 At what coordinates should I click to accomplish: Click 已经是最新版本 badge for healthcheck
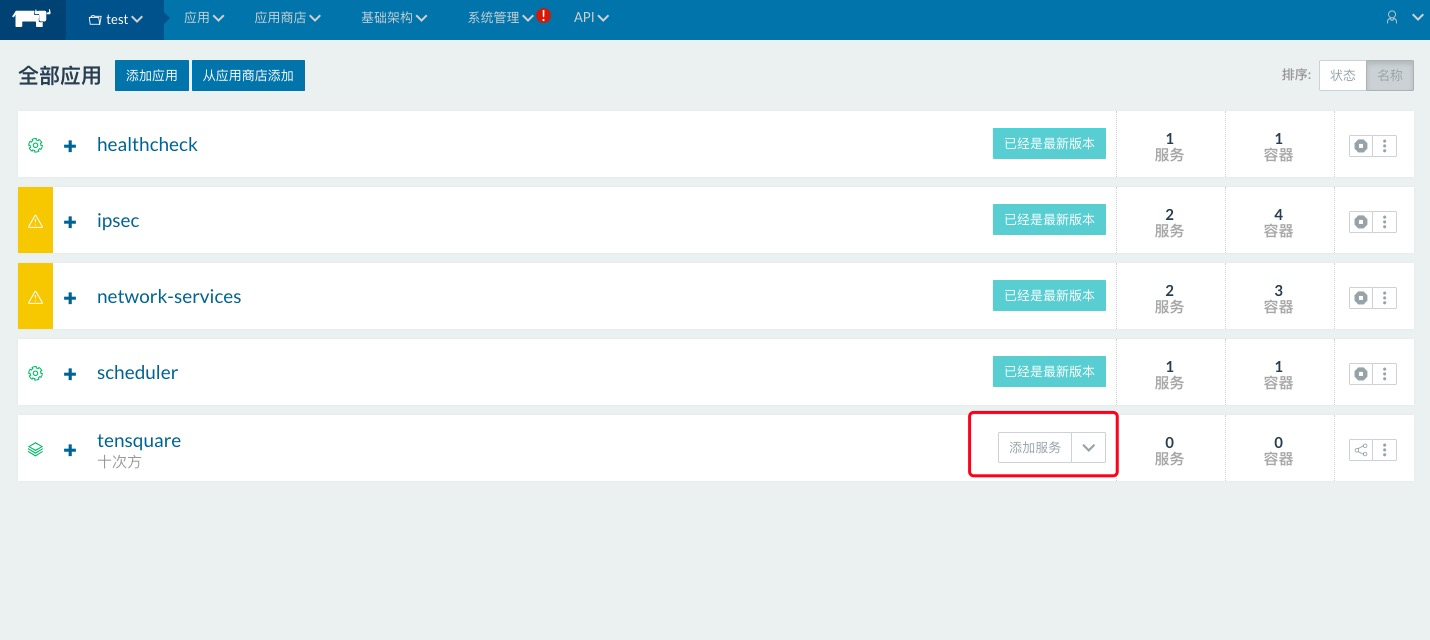point(1049,143)
